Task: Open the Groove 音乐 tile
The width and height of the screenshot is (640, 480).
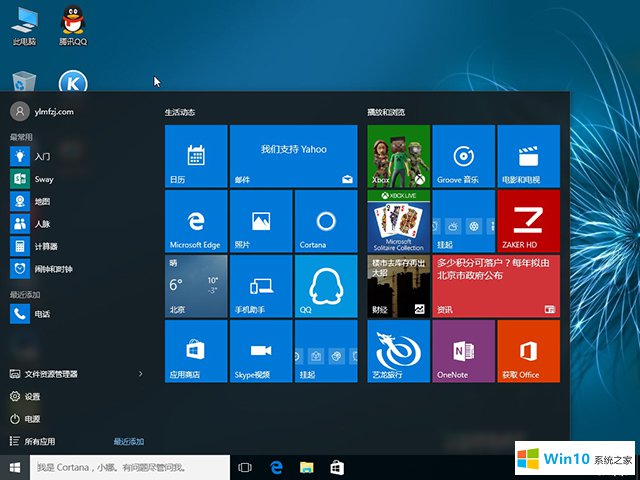Action: click(x=462, y=156)
